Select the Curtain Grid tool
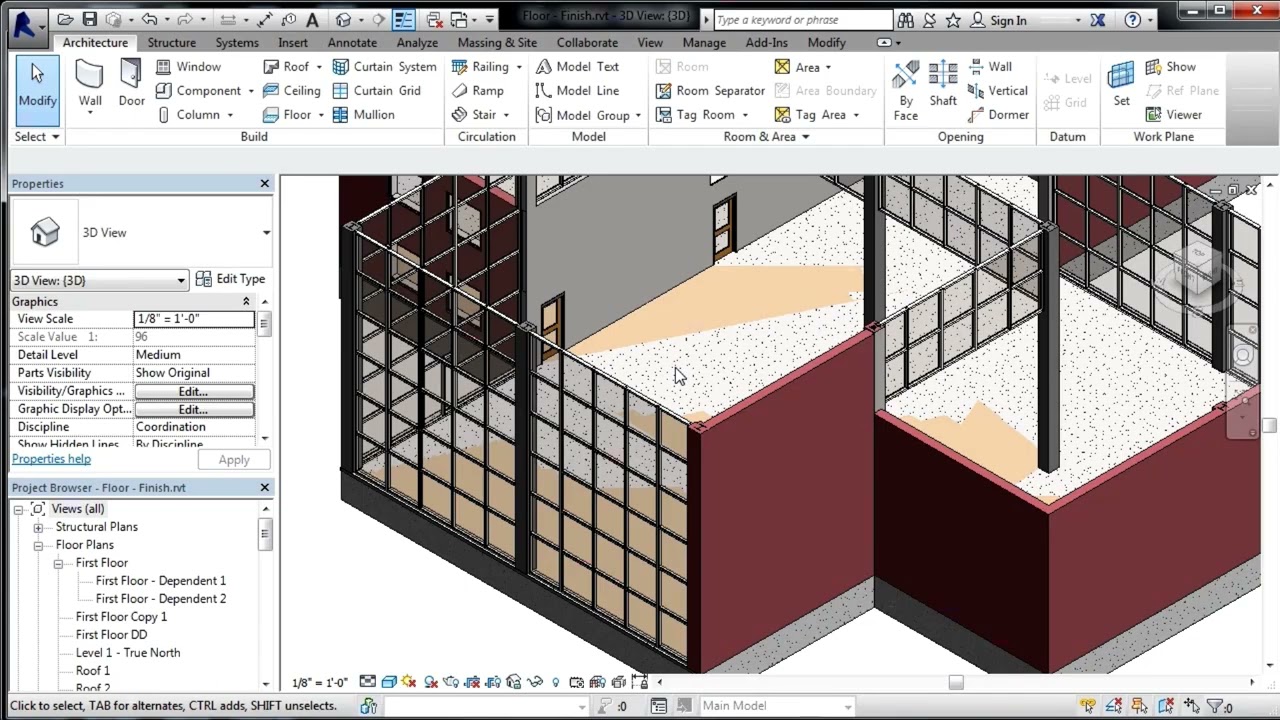 click(x=376, y=91)
